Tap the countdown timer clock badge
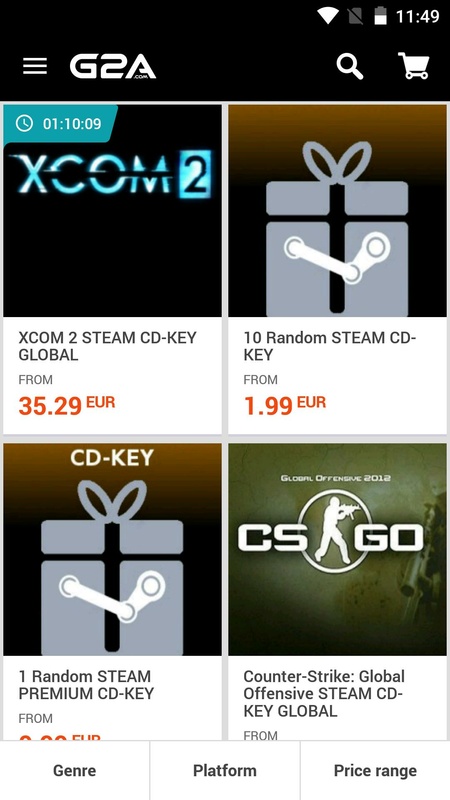 point(60,124)
